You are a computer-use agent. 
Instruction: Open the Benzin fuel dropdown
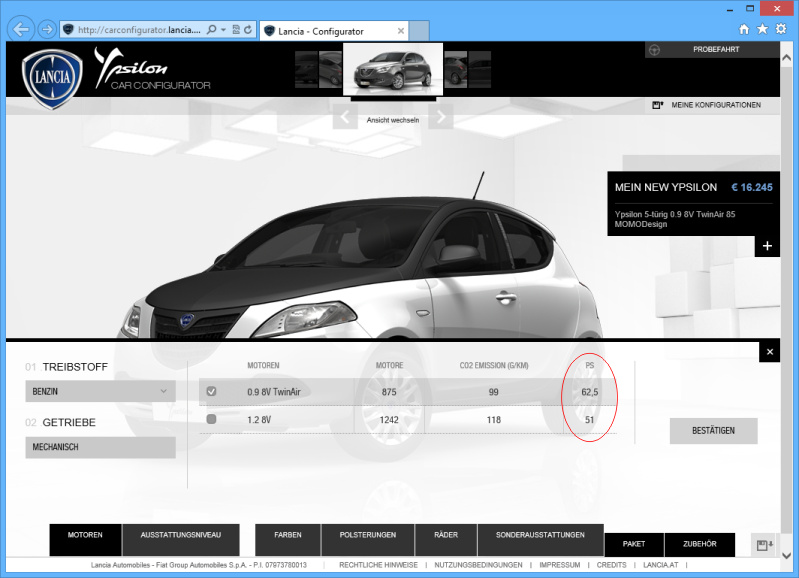100,391
